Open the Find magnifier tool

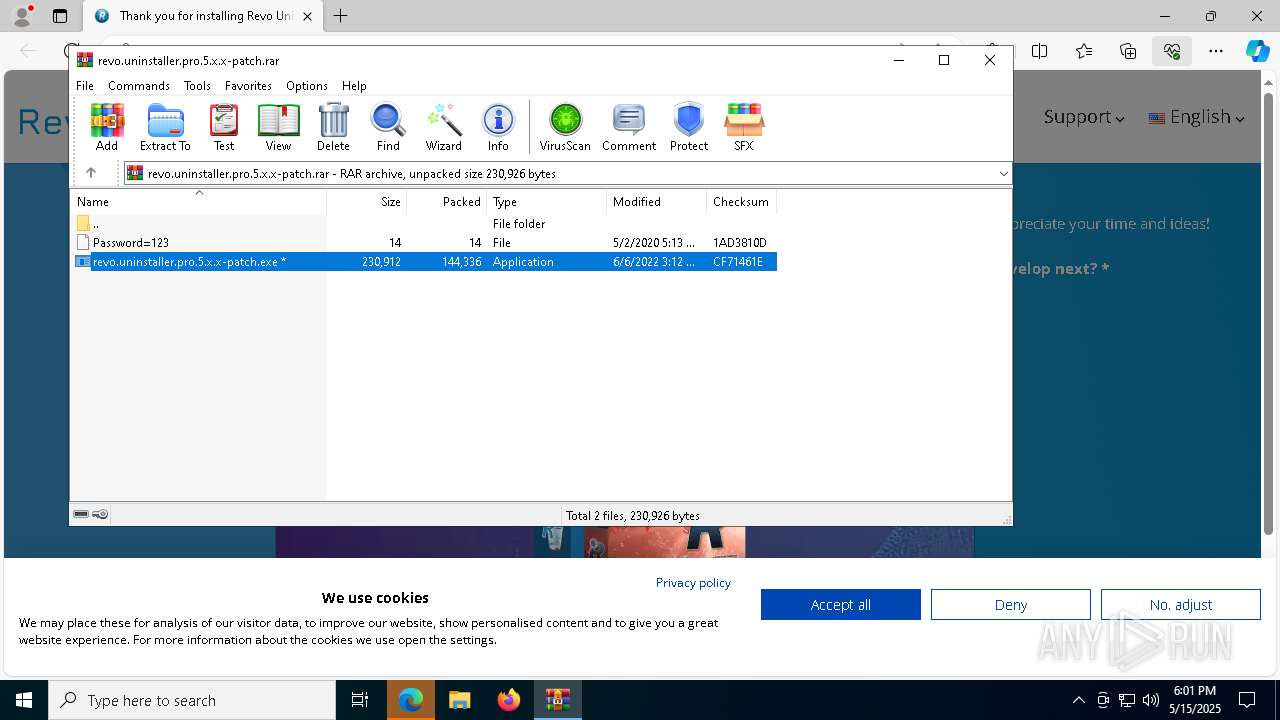point(388,127)
